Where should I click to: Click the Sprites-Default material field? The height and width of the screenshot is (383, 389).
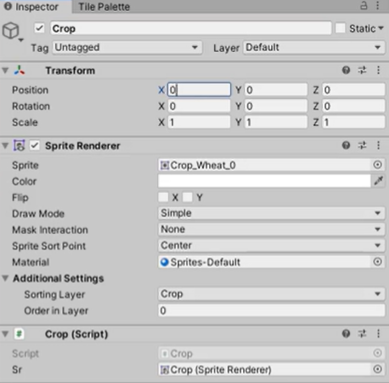click(x=265, y=262)
